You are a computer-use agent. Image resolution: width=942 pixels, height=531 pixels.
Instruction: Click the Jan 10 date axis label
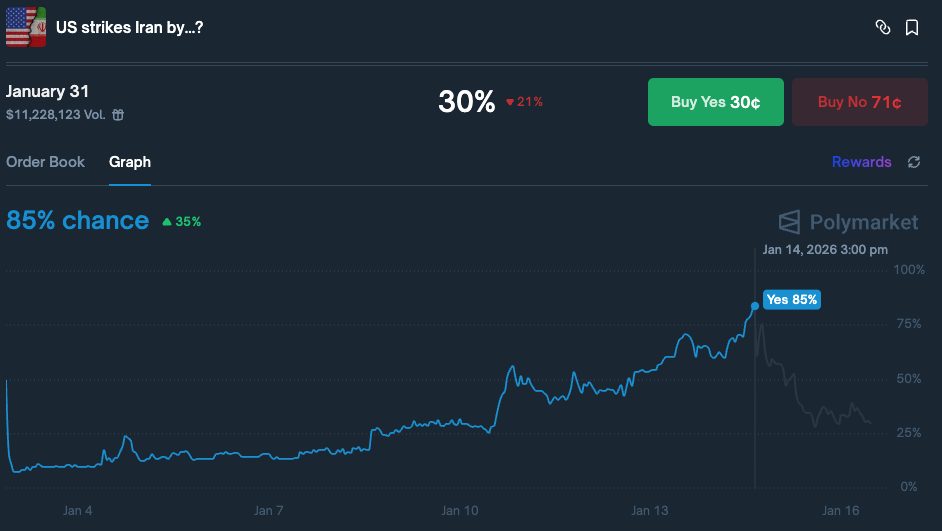(x=459, y=511)
